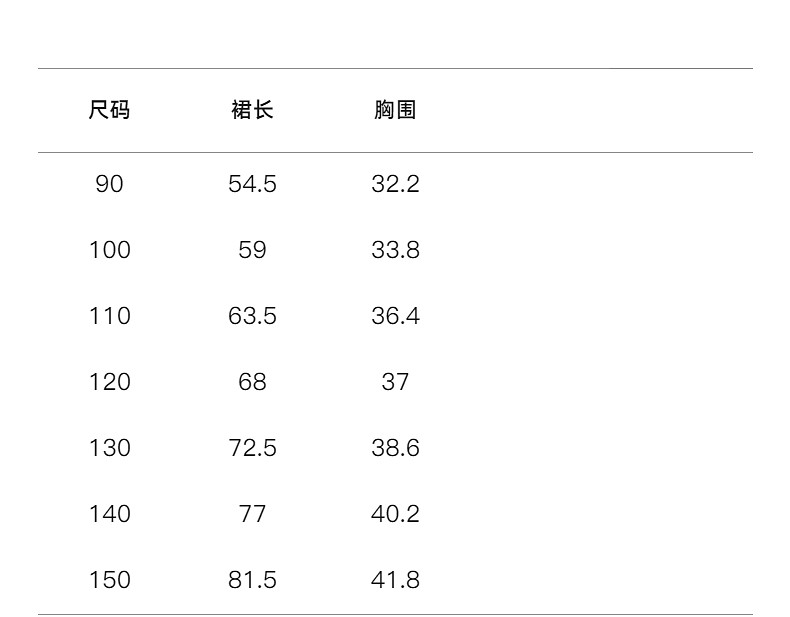Click the 63.5 skirt length value
Screen dimensions: 790x617
[x=252, y=316]
